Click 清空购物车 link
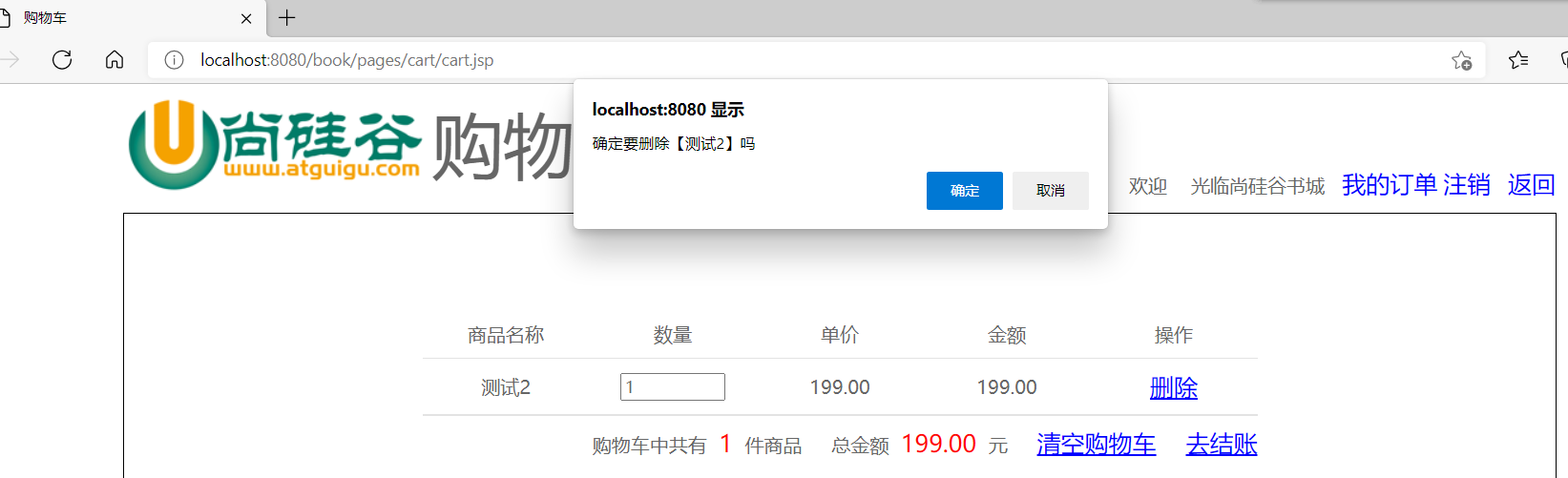The image size is (1568, 478). coord(1096,445)
